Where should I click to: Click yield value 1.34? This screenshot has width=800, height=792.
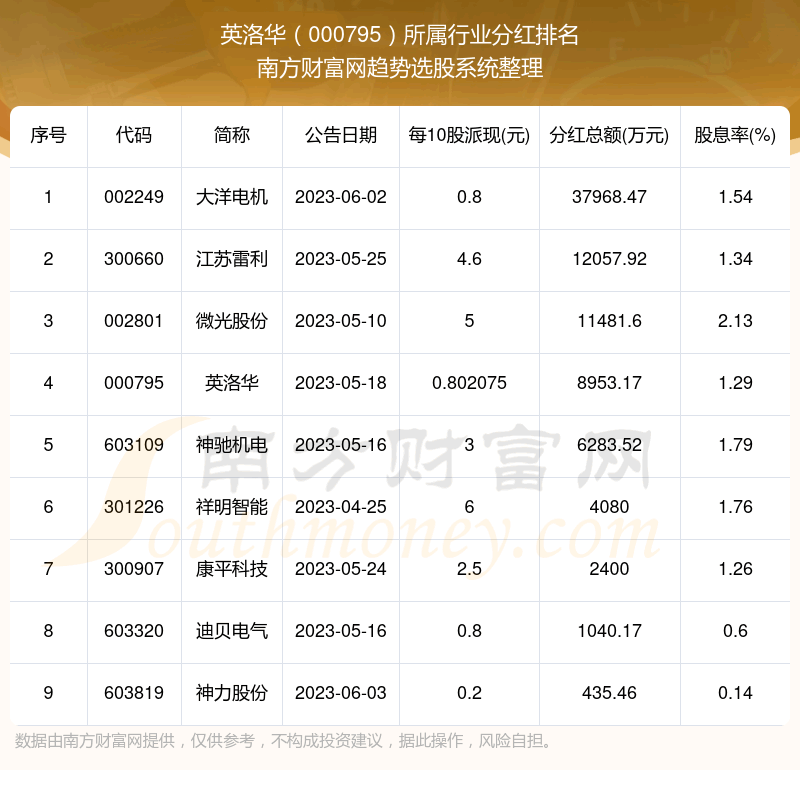[x=735, y=259]
